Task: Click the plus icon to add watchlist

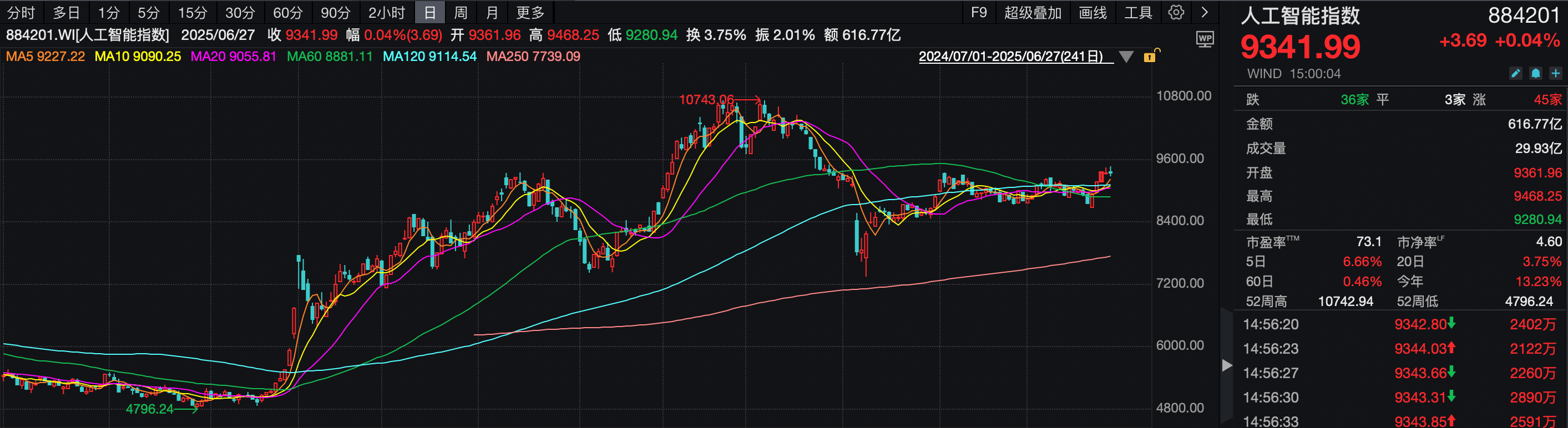Action: [x=1556, y=74]
